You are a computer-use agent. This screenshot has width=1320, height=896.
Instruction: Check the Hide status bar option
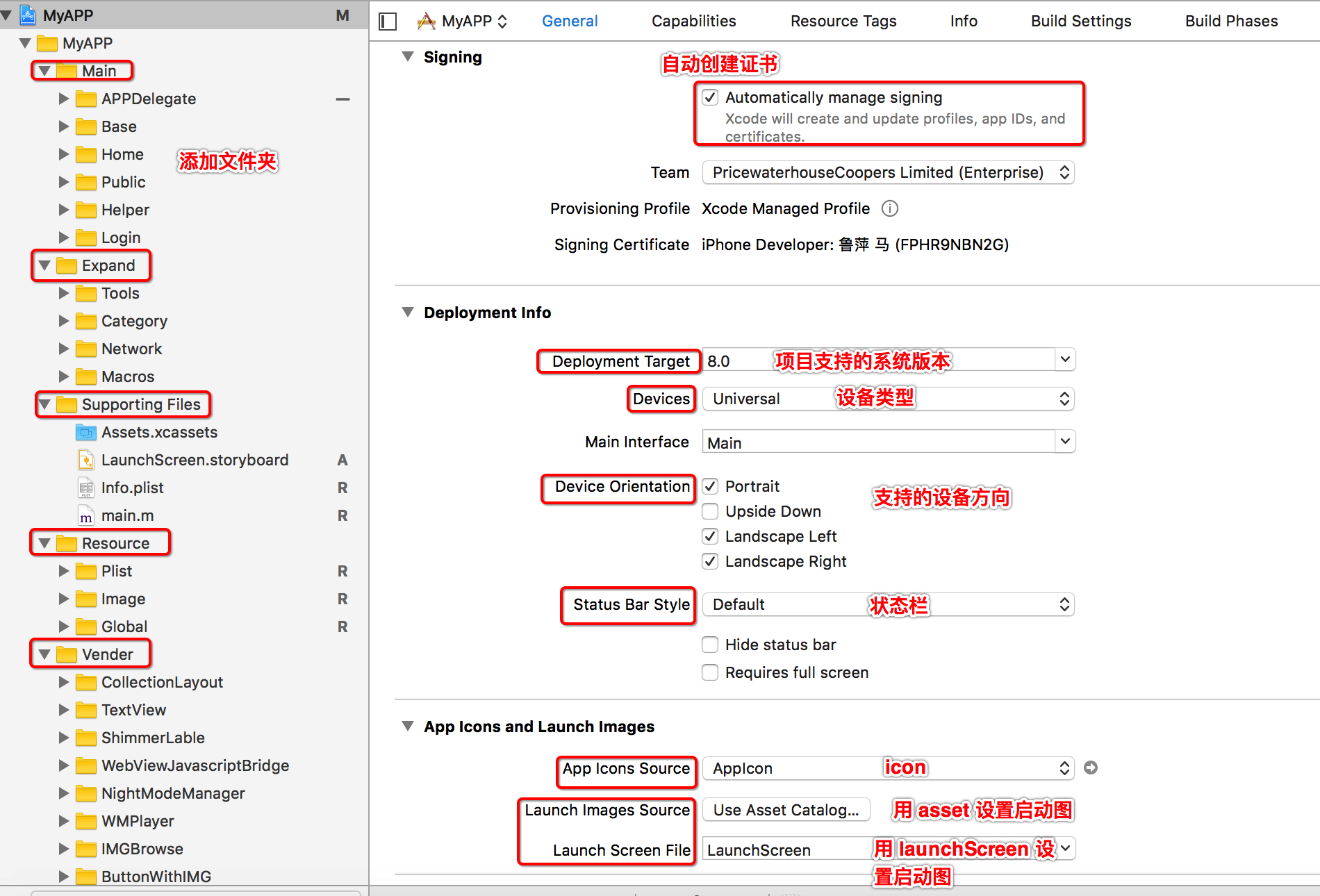[710, 645]
